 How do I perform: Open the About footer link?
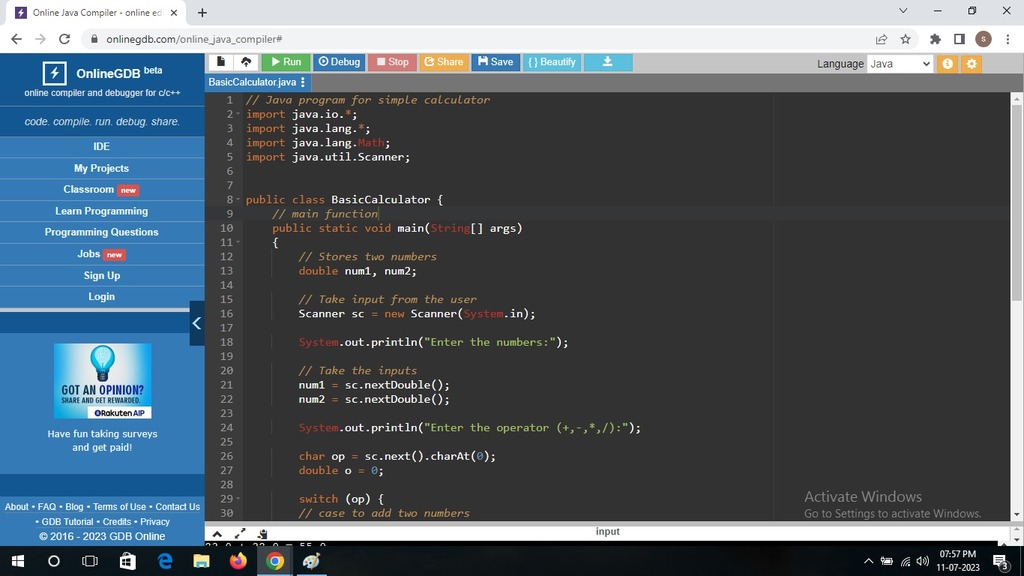coord(16,507)
